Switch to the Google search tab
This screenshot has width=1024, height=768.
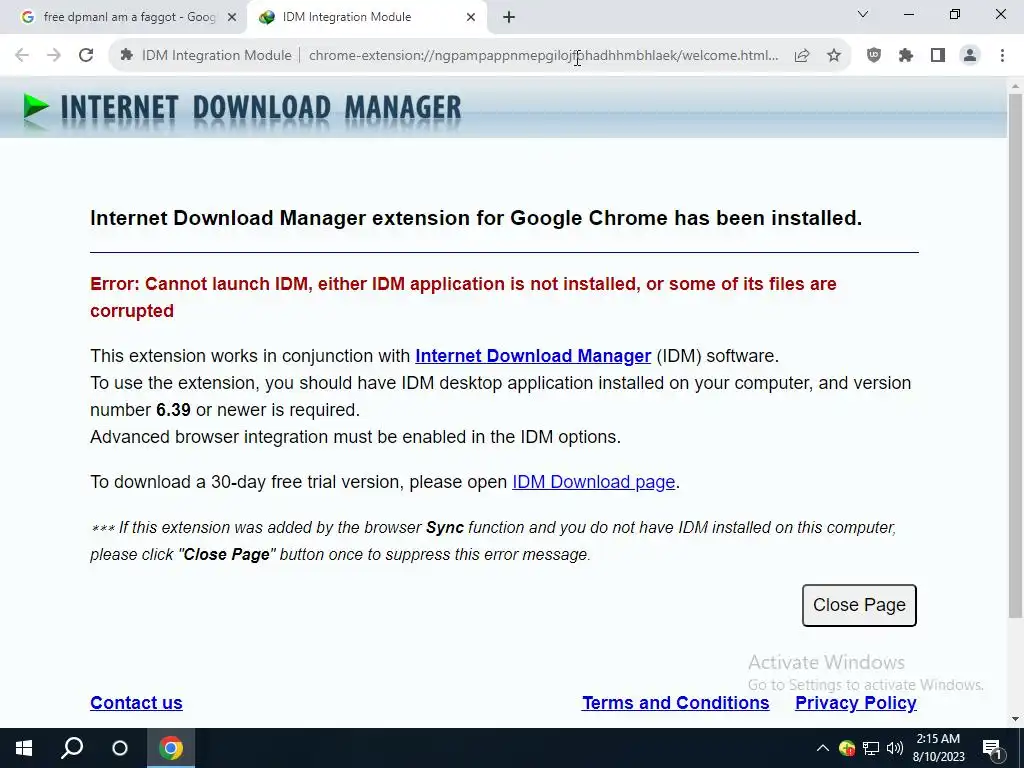[124, 17]
